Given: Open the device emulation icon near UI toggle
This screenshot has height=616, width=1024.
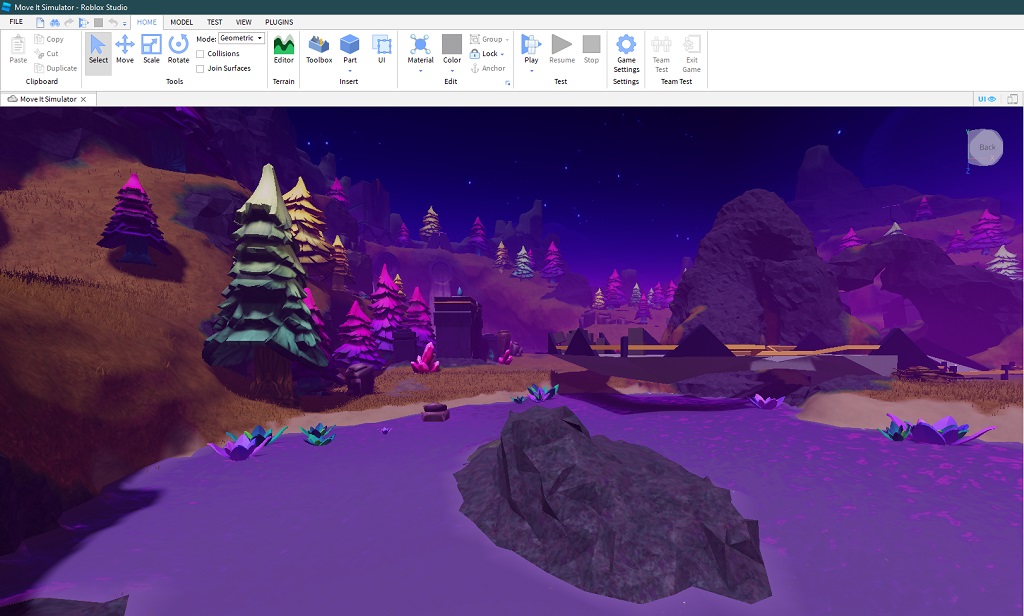Looking at the screenshot, I should point(1012,99).
